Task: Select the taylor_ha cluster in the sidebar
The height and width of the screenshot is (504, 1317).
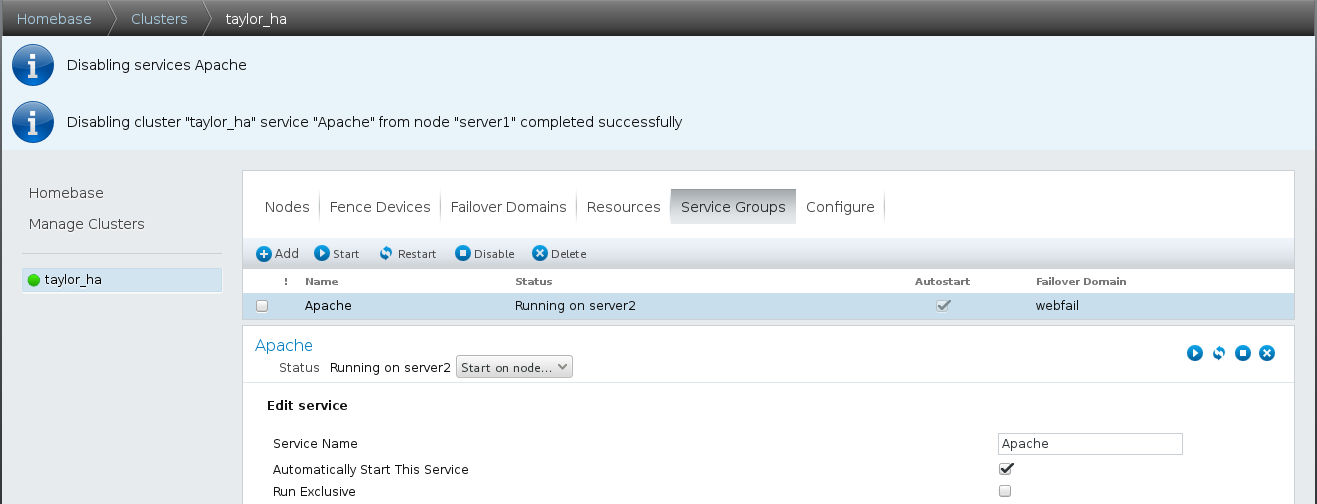Action: coord(122,280)
